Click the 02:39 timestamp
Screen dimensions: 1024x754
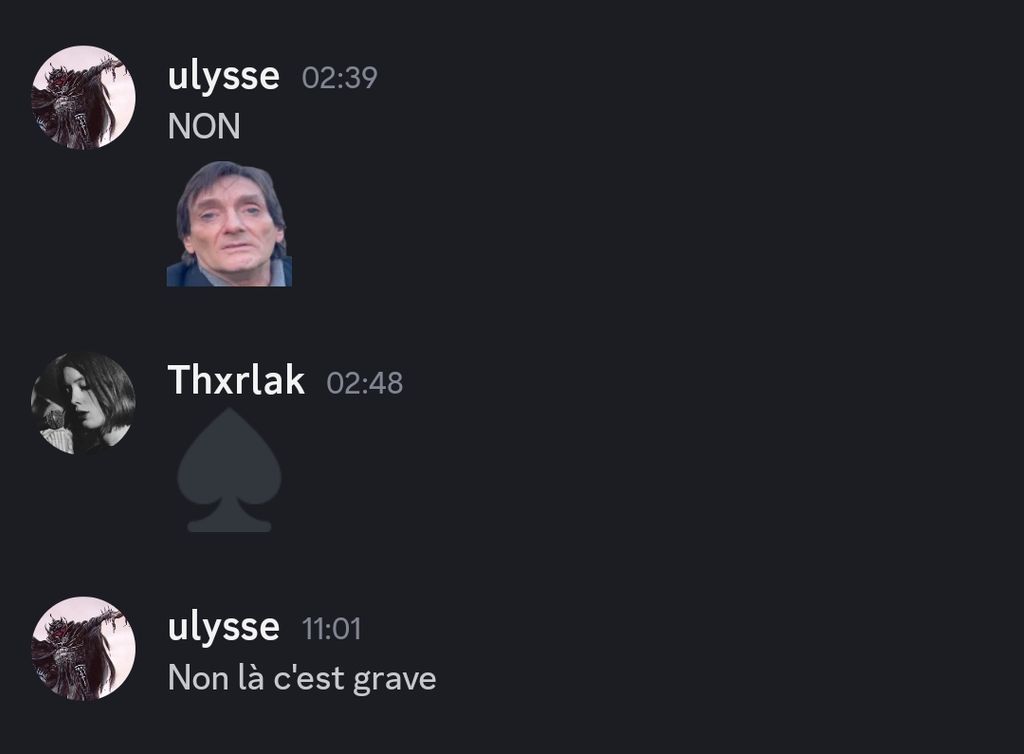point(340,78)
